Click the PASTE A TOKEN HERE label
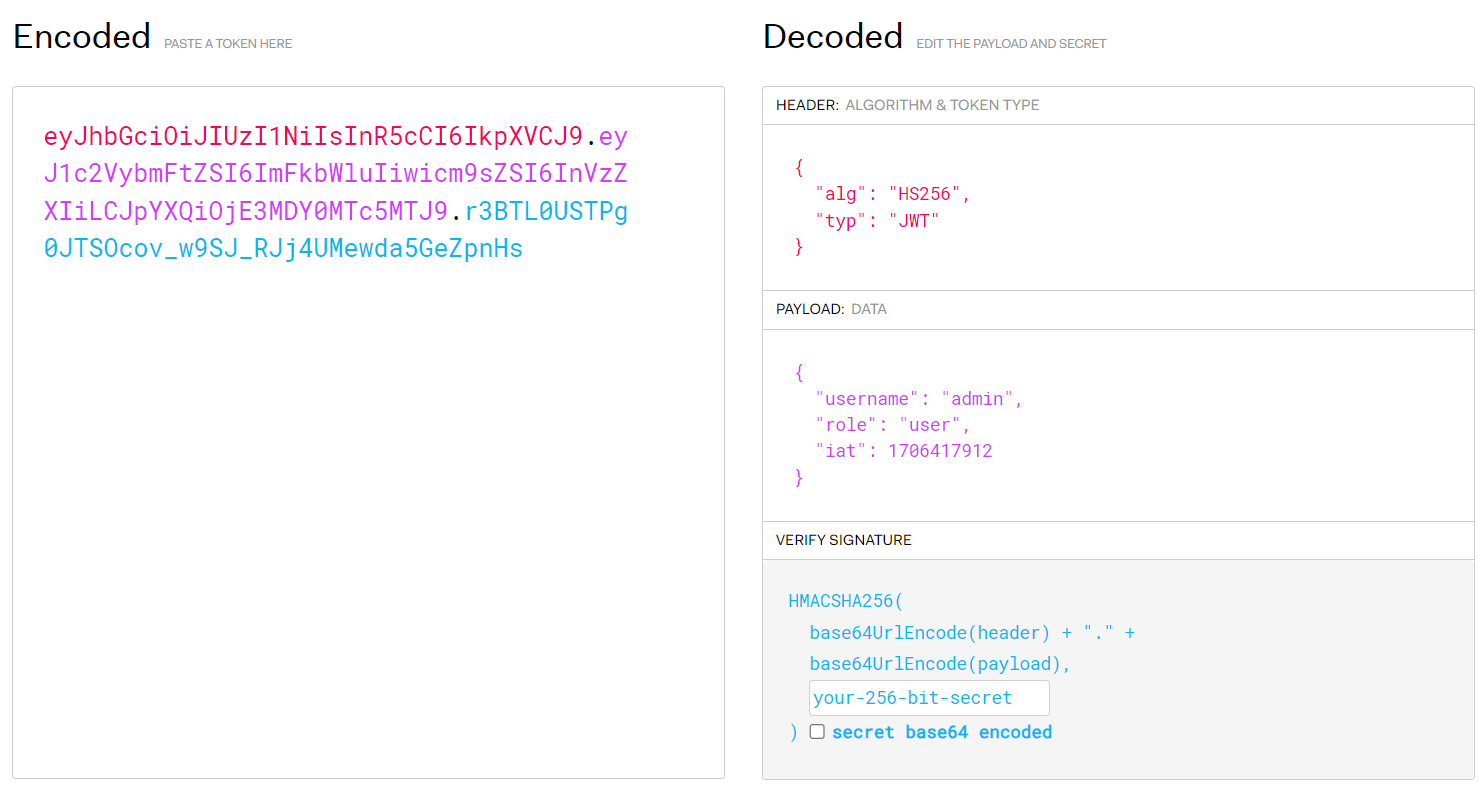The image size is (1479, 785). [228, 44]
